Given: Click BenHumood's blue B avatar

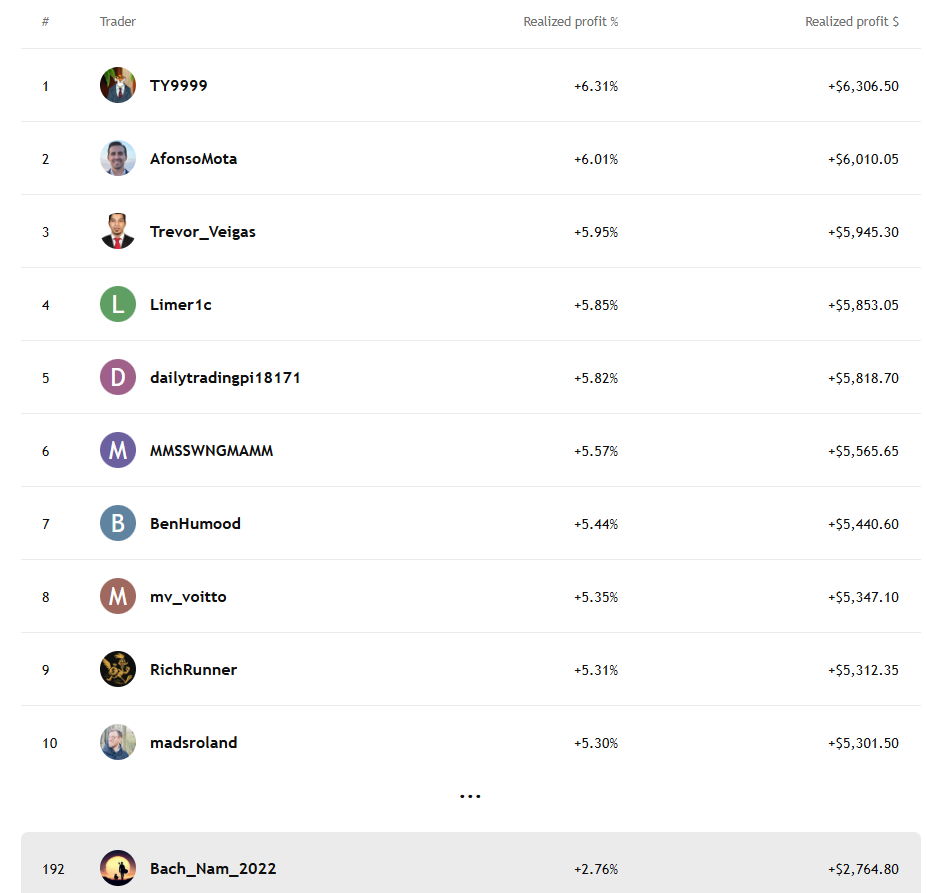Looking at the screenshot, I should click(118, 523).
